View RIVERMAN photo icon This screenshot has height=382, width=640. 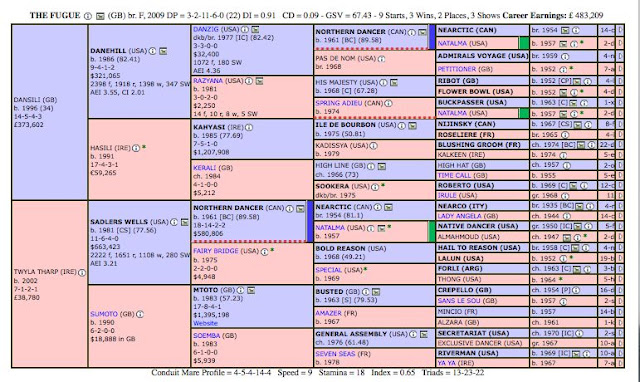tap(576, 353)
